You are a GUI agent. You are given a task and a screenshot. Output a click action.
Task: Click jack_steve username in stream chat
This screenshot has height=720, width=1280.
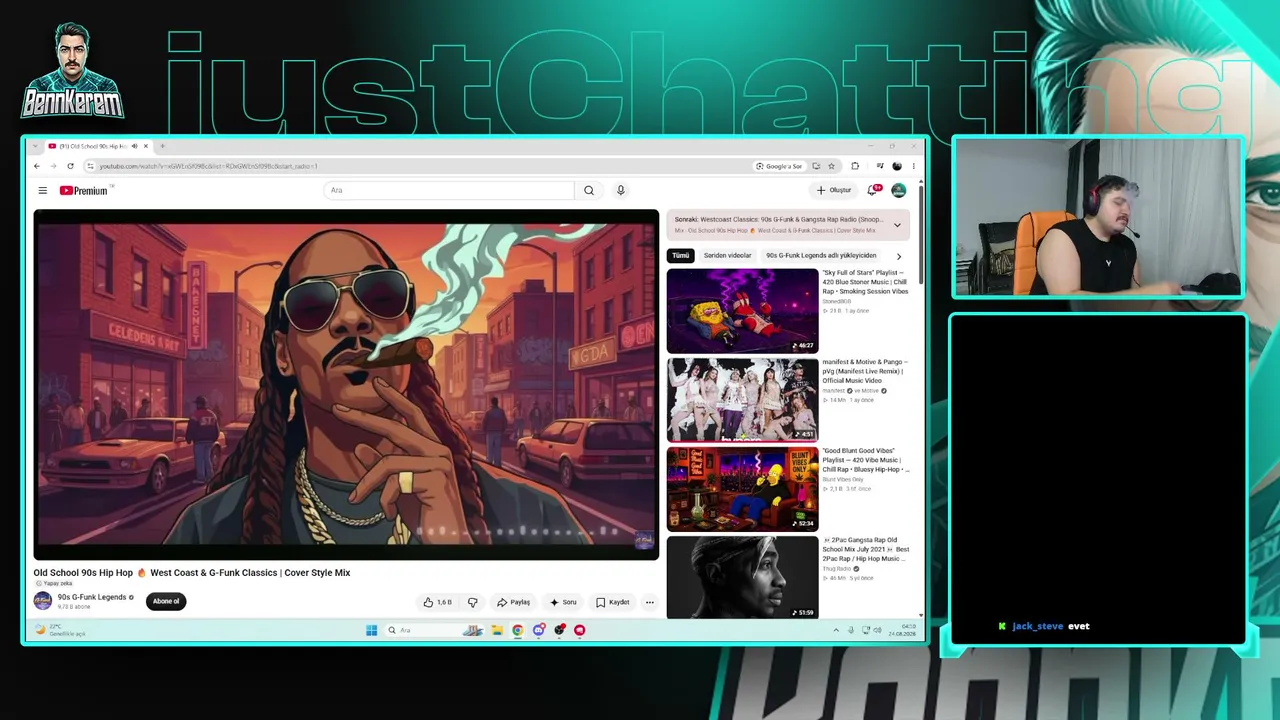pyautogui.click(x=1037, y=626)
